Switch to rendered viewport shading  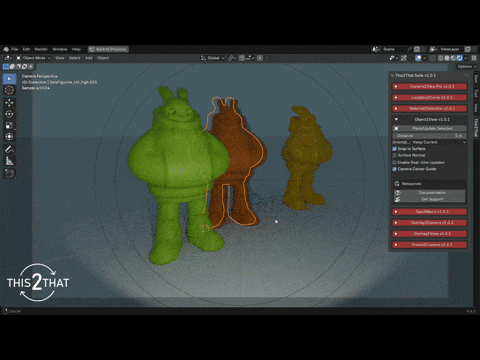pyautogui.click(x=460, y=58)
